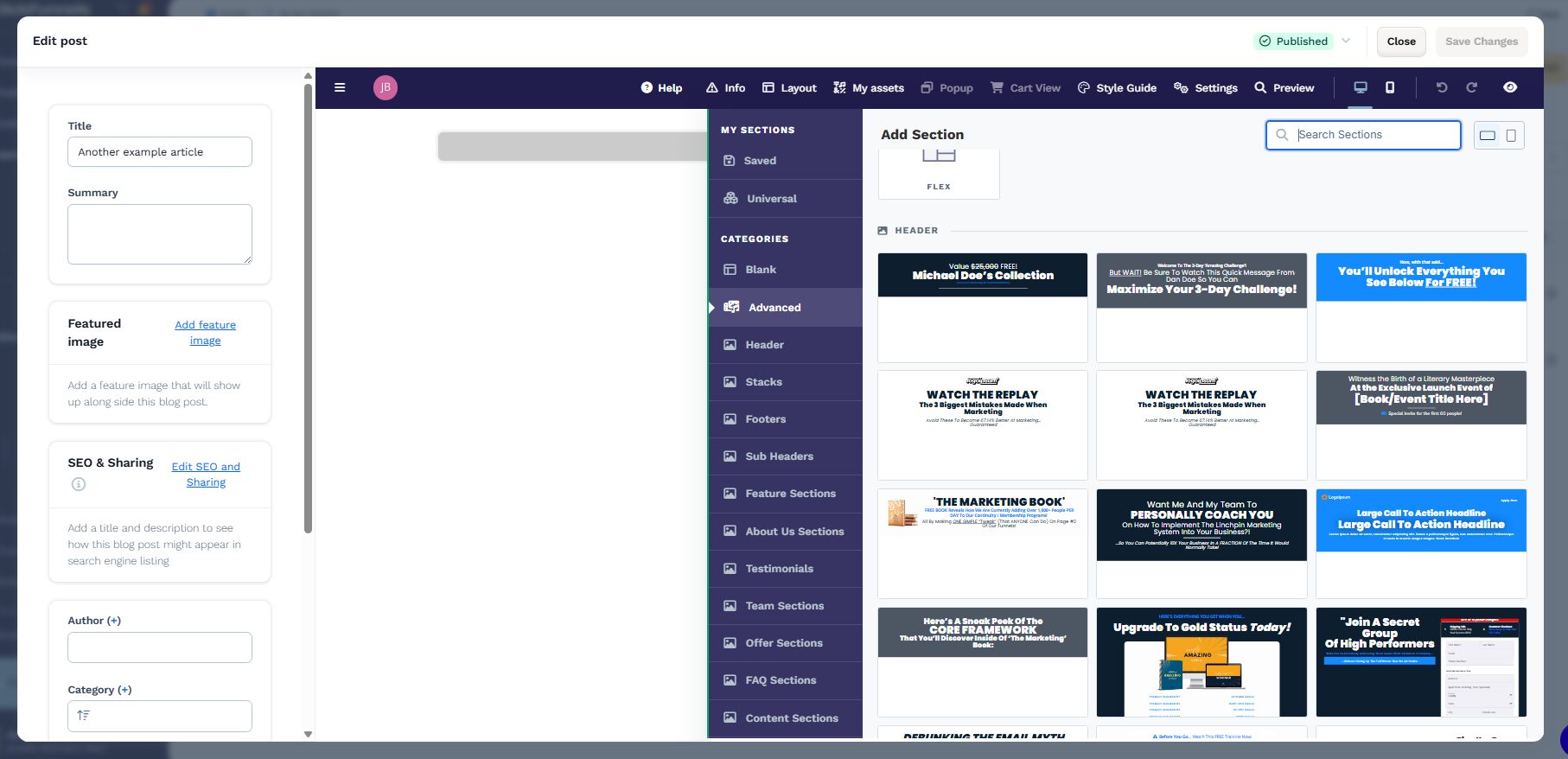This screenshot has height=759, width=1568.
Task: Select the Header category
Action: [x=786, y=345]
